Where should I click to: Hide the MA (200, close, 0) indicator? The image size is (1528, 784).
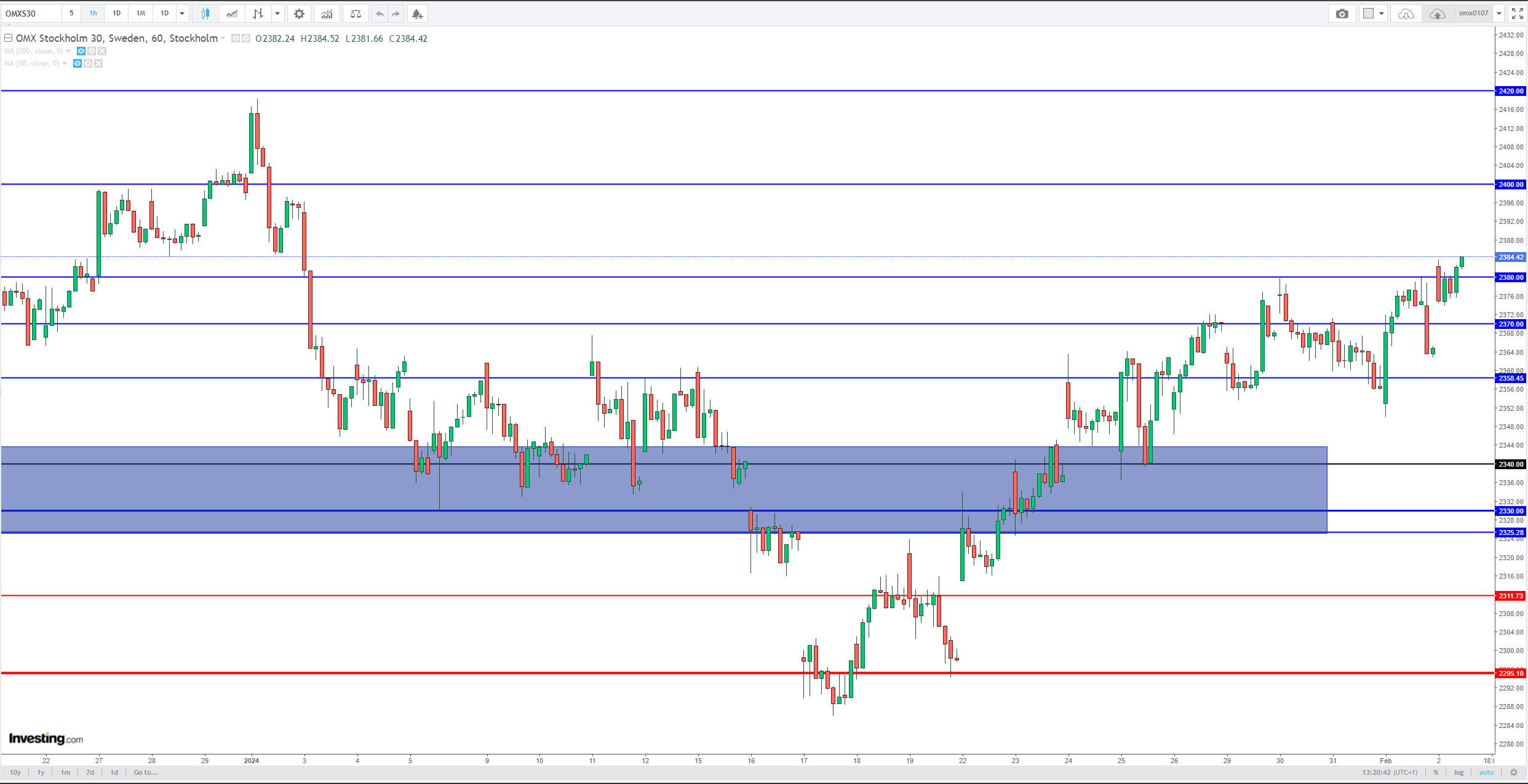point(81,51)
